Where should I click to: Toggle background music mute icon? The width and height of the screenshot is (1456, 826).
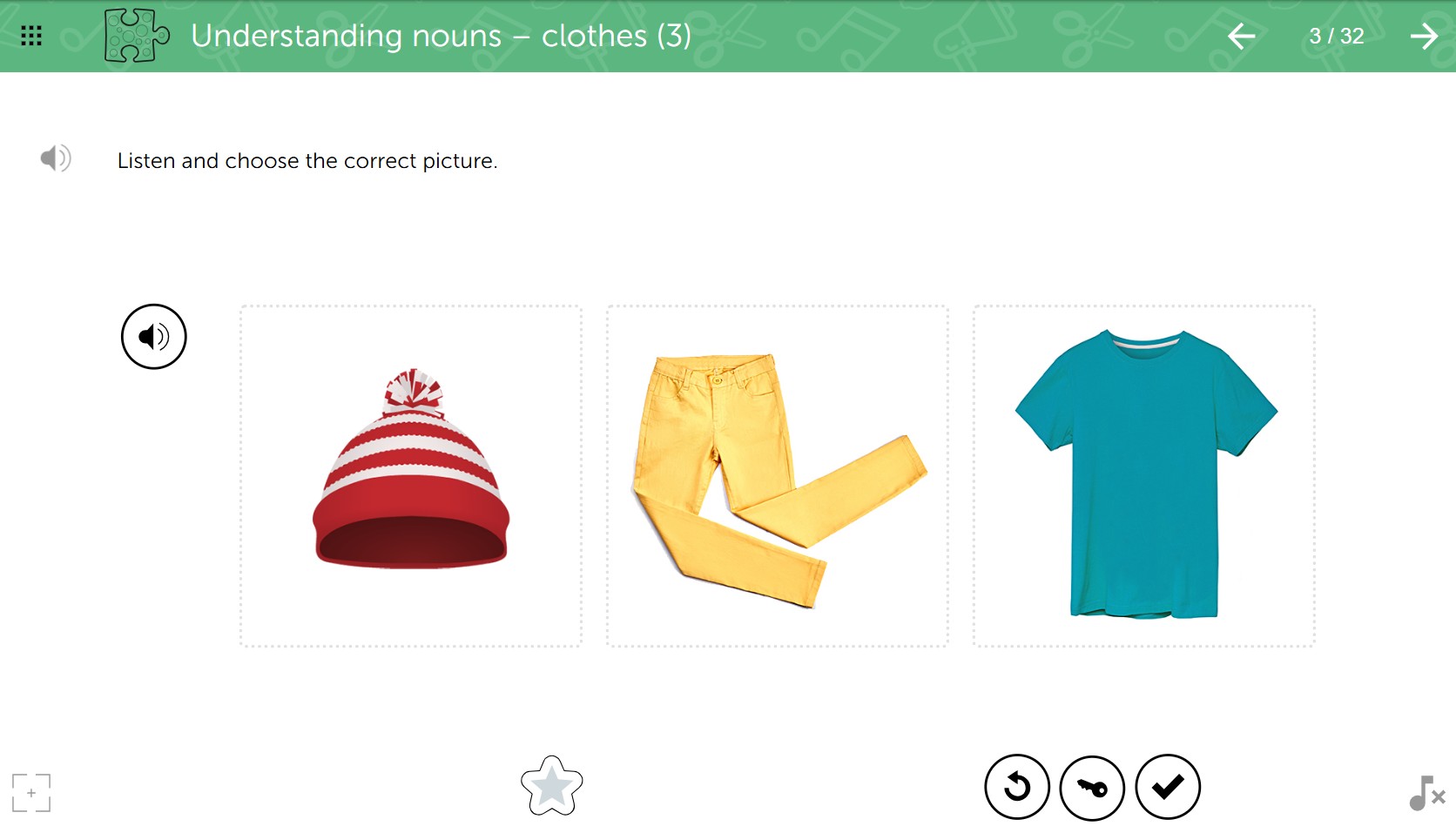[1426, 793]
